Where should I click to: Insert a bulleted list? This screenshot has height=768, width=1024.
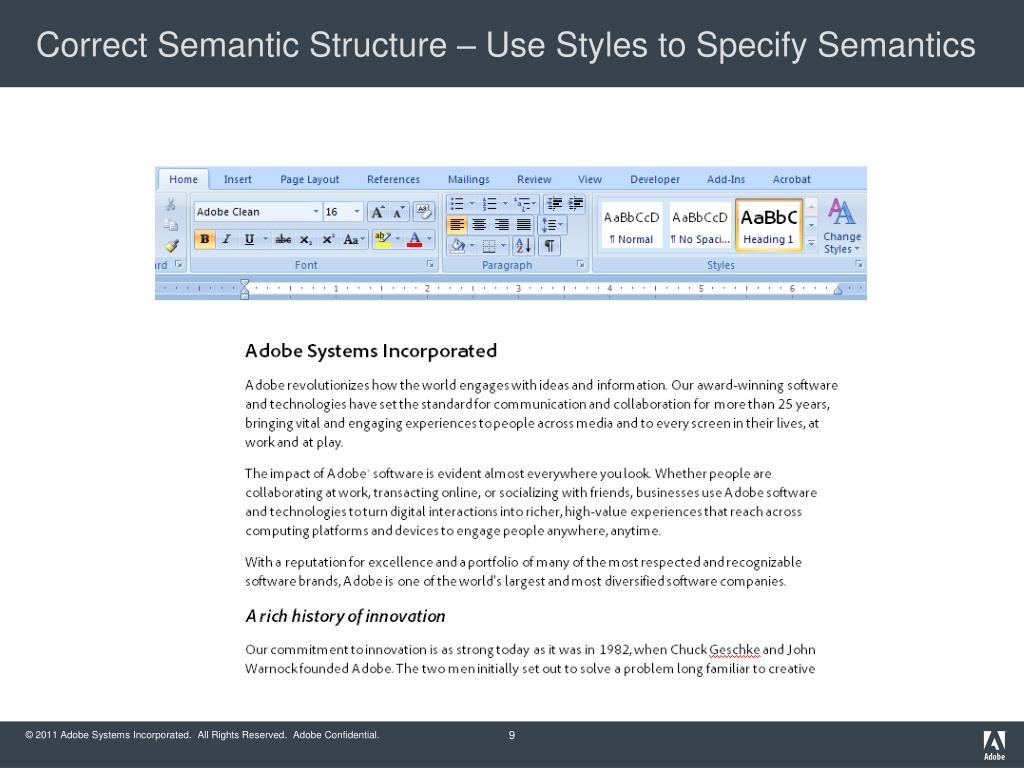[x=457, y=204]
